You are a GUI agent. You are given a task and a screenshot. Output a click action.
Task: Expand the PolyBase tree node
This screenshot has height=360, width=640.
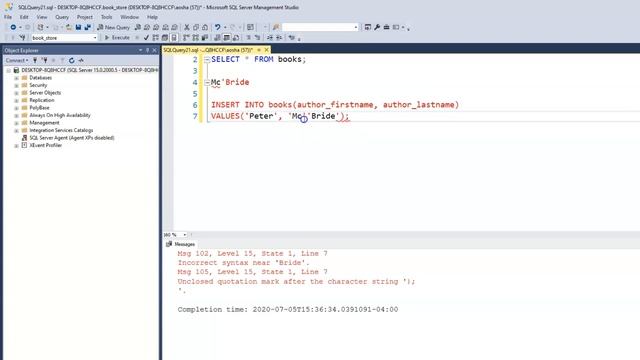(16, 108)
